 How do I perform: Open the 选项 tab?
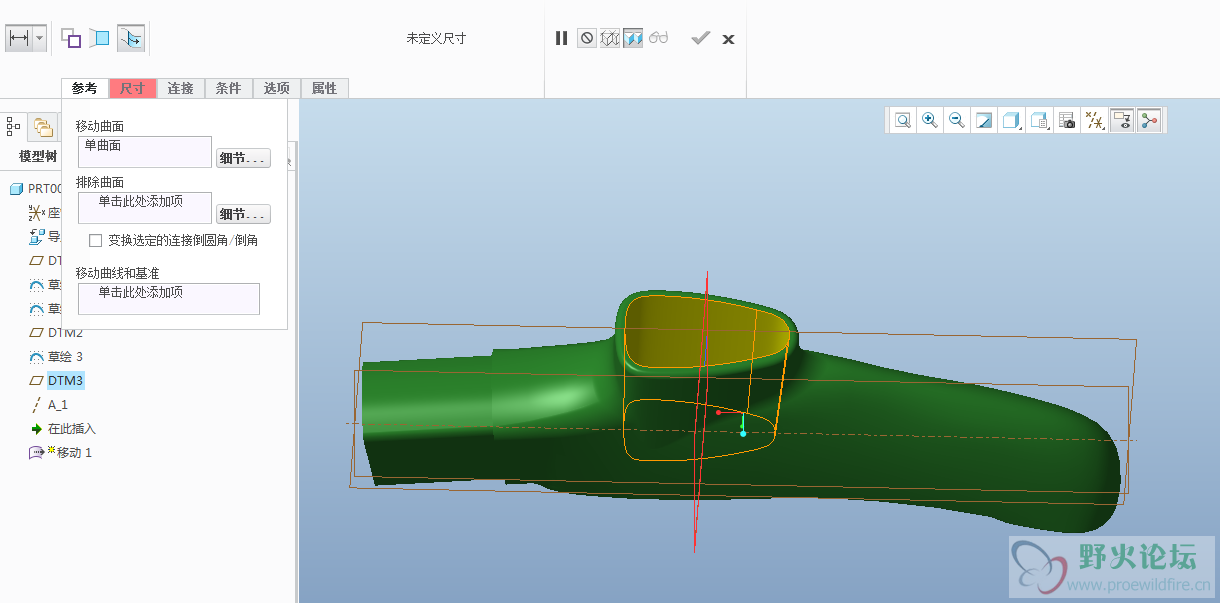pyautogui.click(x=276, y=88)
